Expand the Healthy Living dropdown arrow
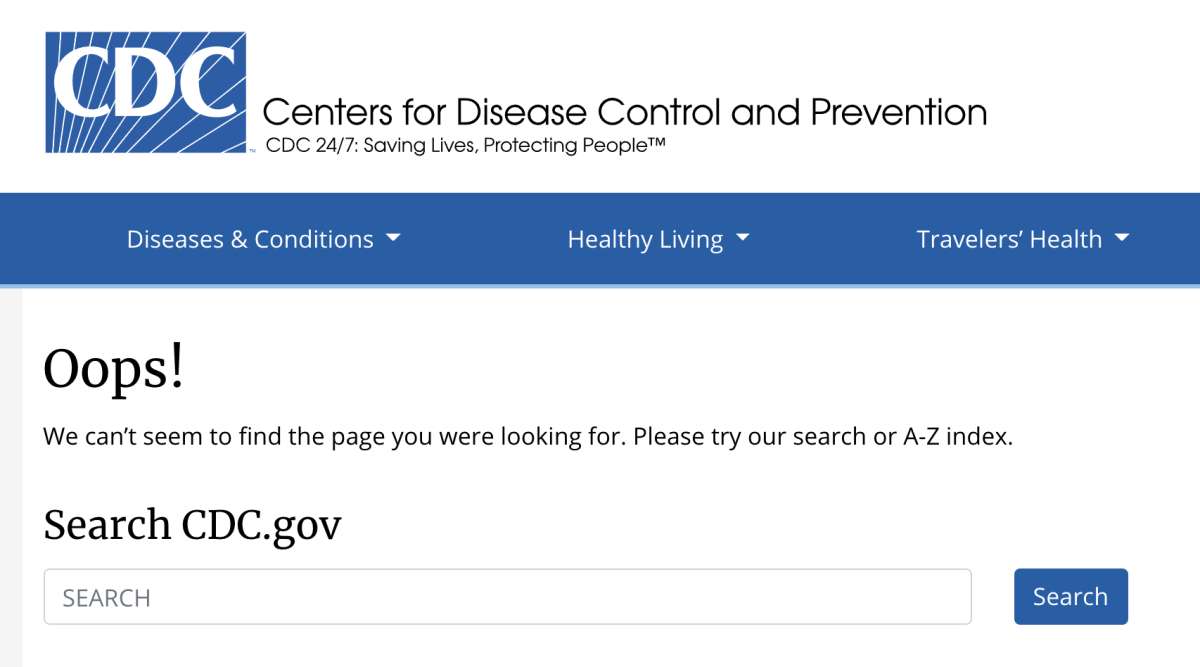Viewport: 1200px width, 667px height. pos(742,238)
